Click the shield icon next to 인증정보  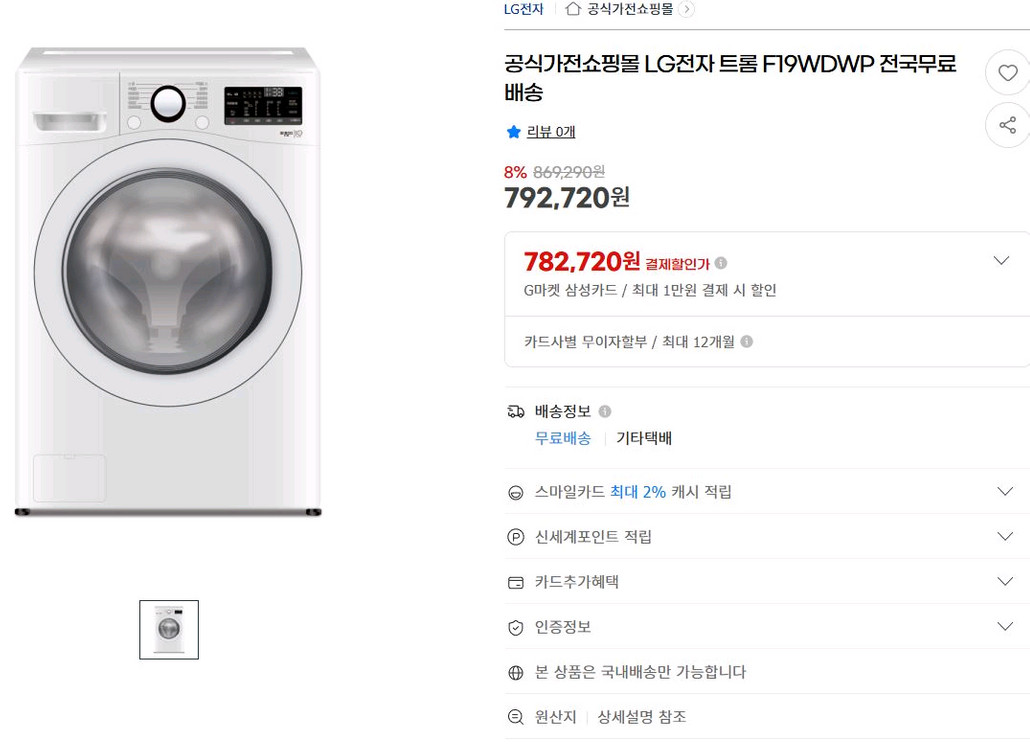514,626
